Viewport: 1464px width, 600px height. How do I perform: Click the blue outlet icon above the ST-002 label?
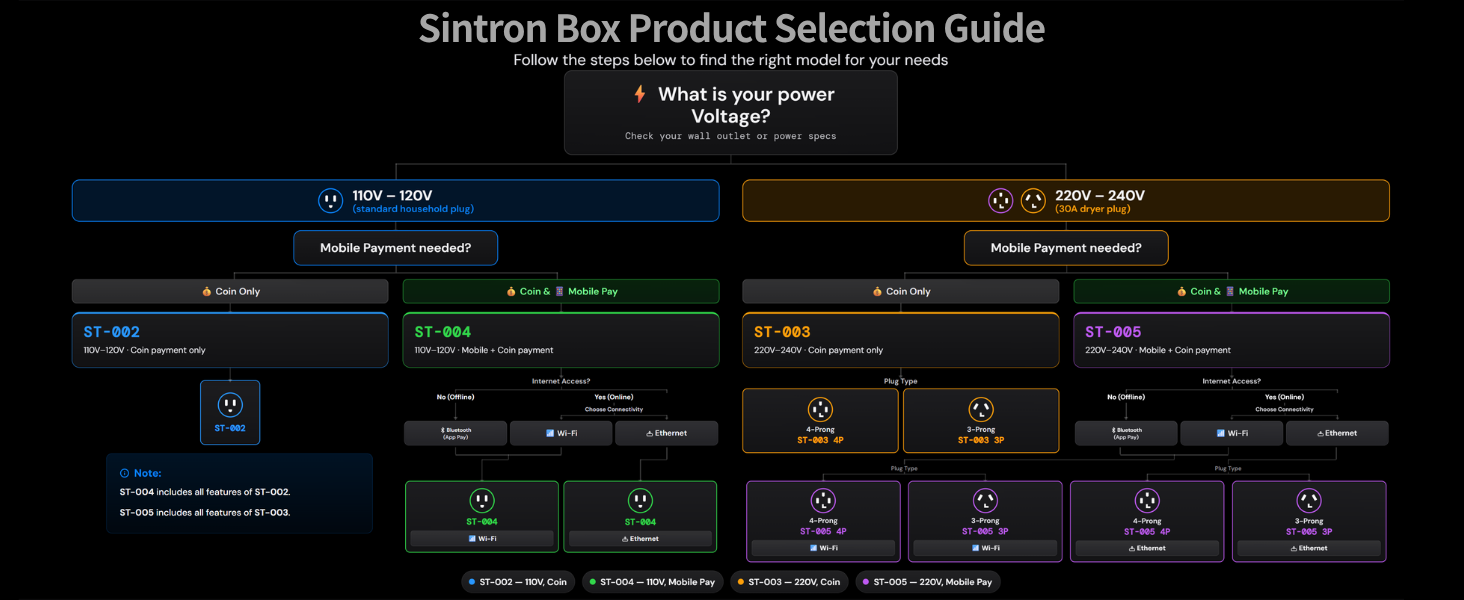pos(230,405)
